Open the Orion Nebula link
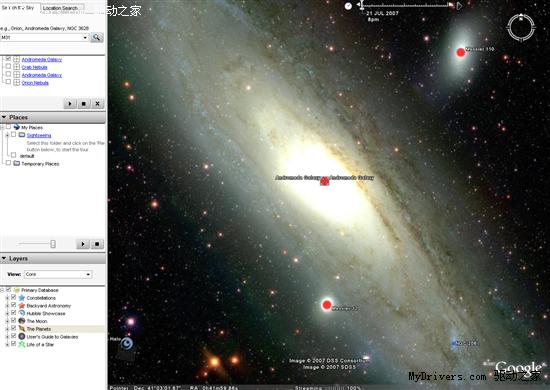The height and width of the screenshot is (390, 550). pyautogui.click(x=35, y=83)
